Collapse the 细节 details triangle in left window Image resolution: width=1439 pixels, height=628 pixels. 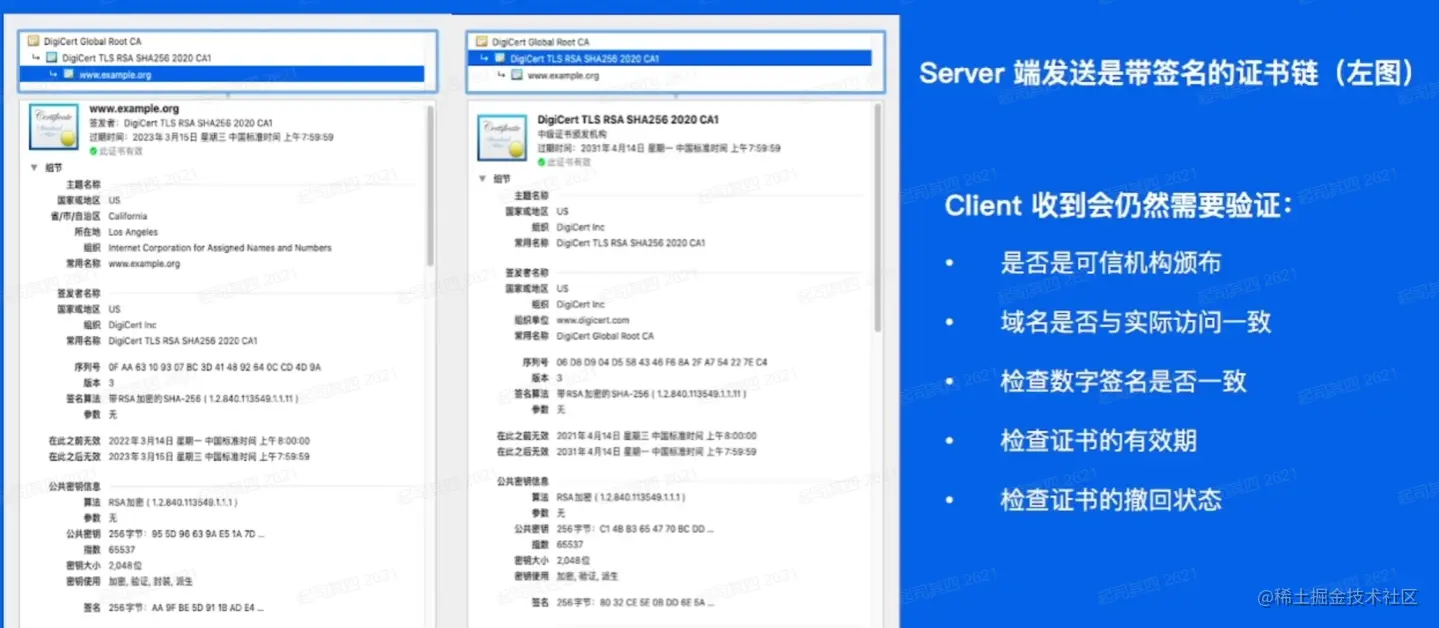point(34,168)
